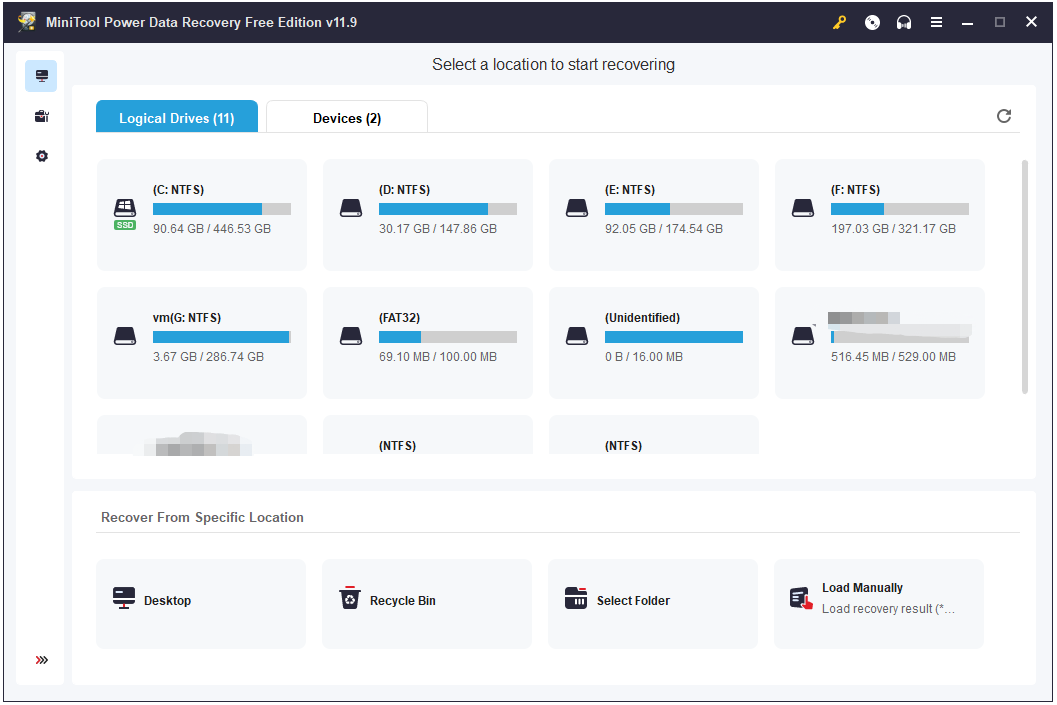Click the key register icon in title bar

pos(840,22)
